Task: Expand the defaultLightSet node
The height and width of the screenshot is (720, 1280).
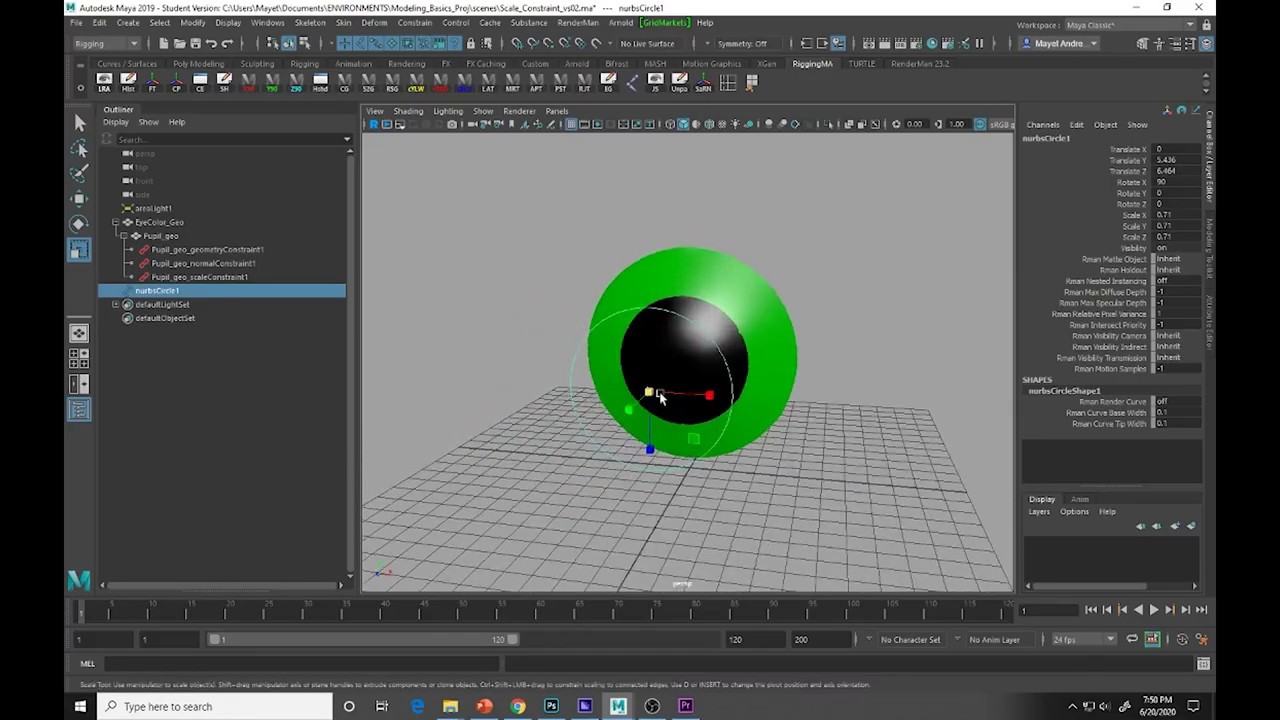Action: pyautogui.click(x=116, y=304)
